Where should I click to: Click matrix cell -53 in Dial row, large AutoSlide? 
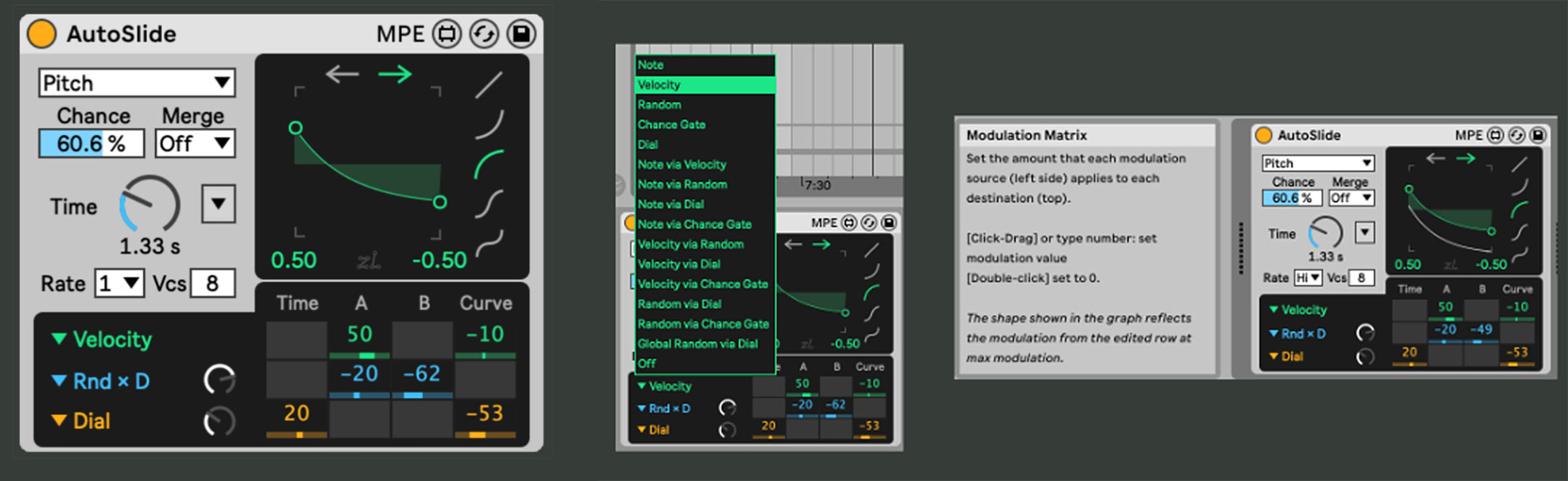click(485, 419)
